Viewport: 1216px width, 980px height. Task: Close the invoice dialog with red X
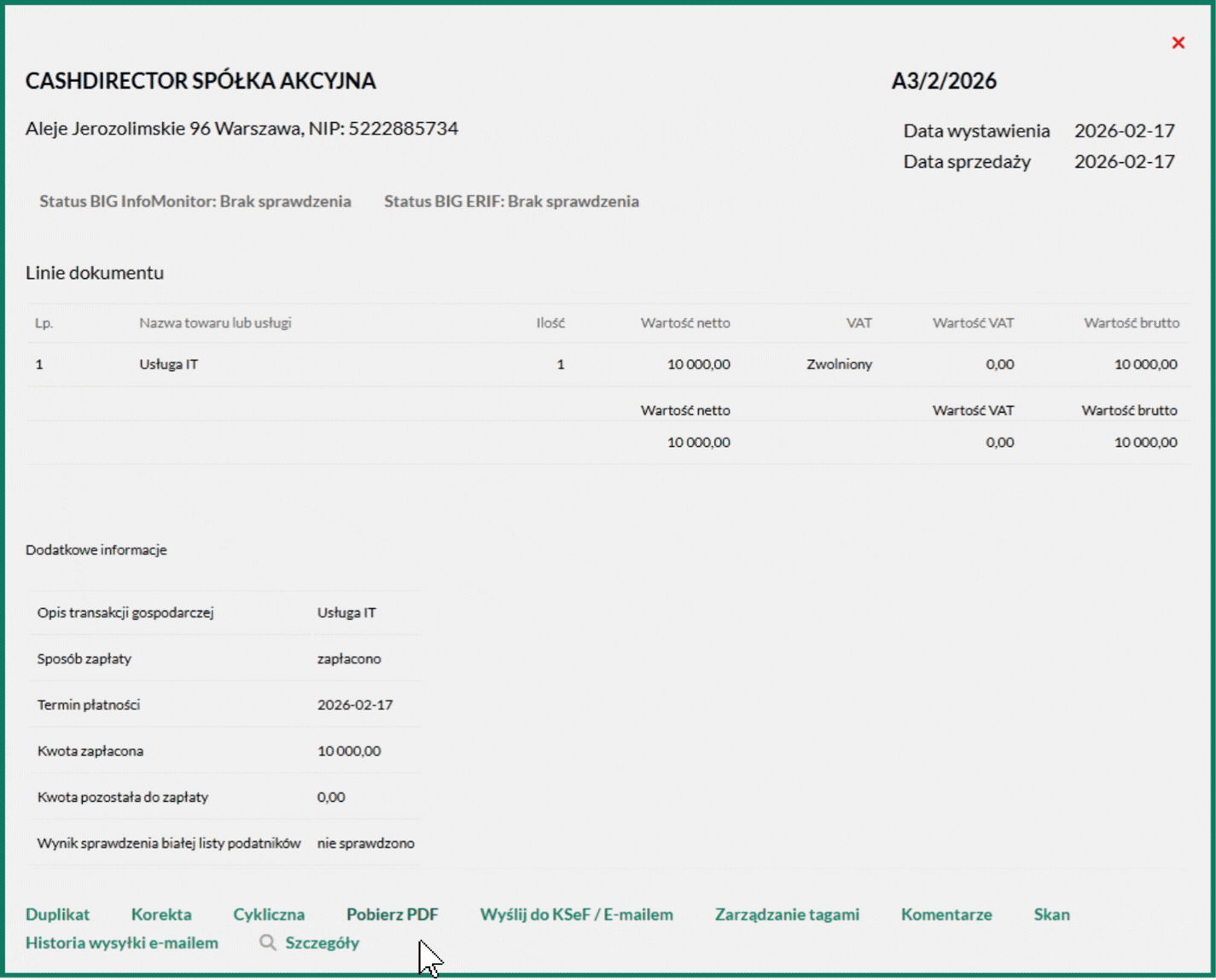click(x=1178, y=43)
